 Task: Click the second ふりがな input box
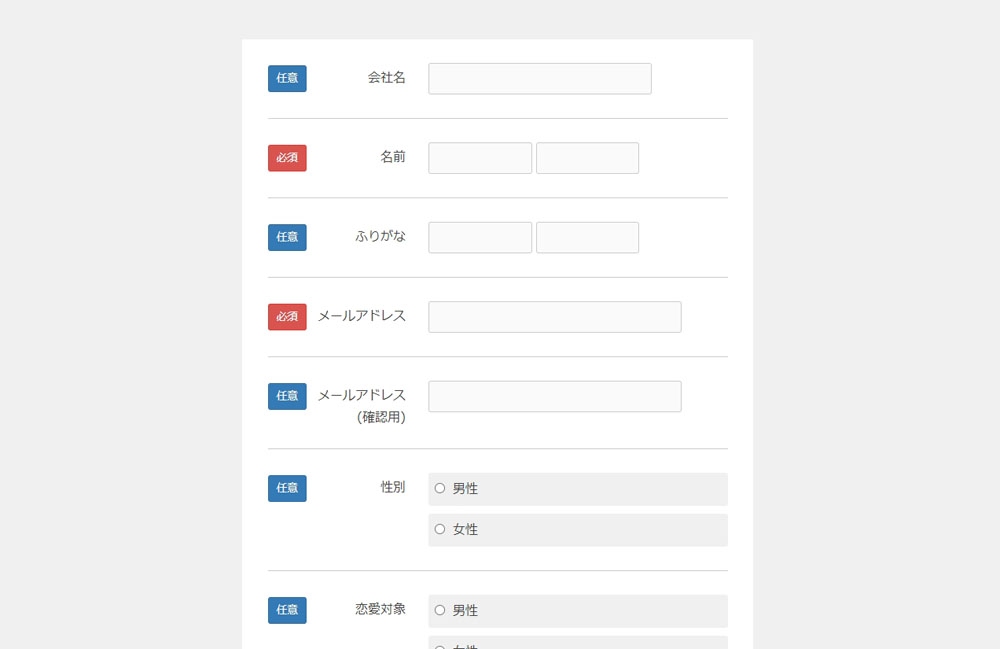point(587,237)
